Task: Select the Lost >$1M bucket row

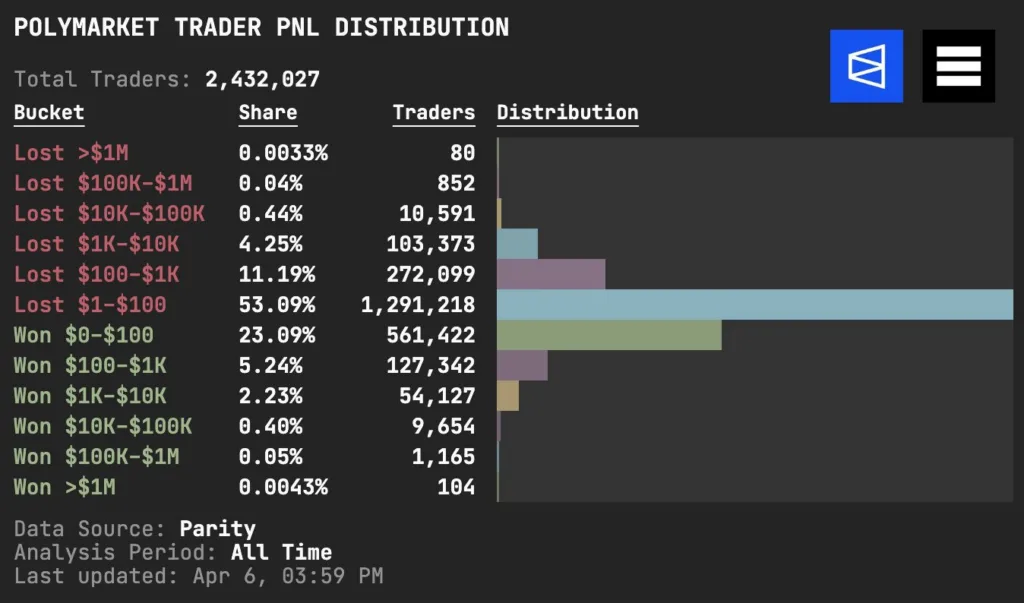Action: click(71, 153)
